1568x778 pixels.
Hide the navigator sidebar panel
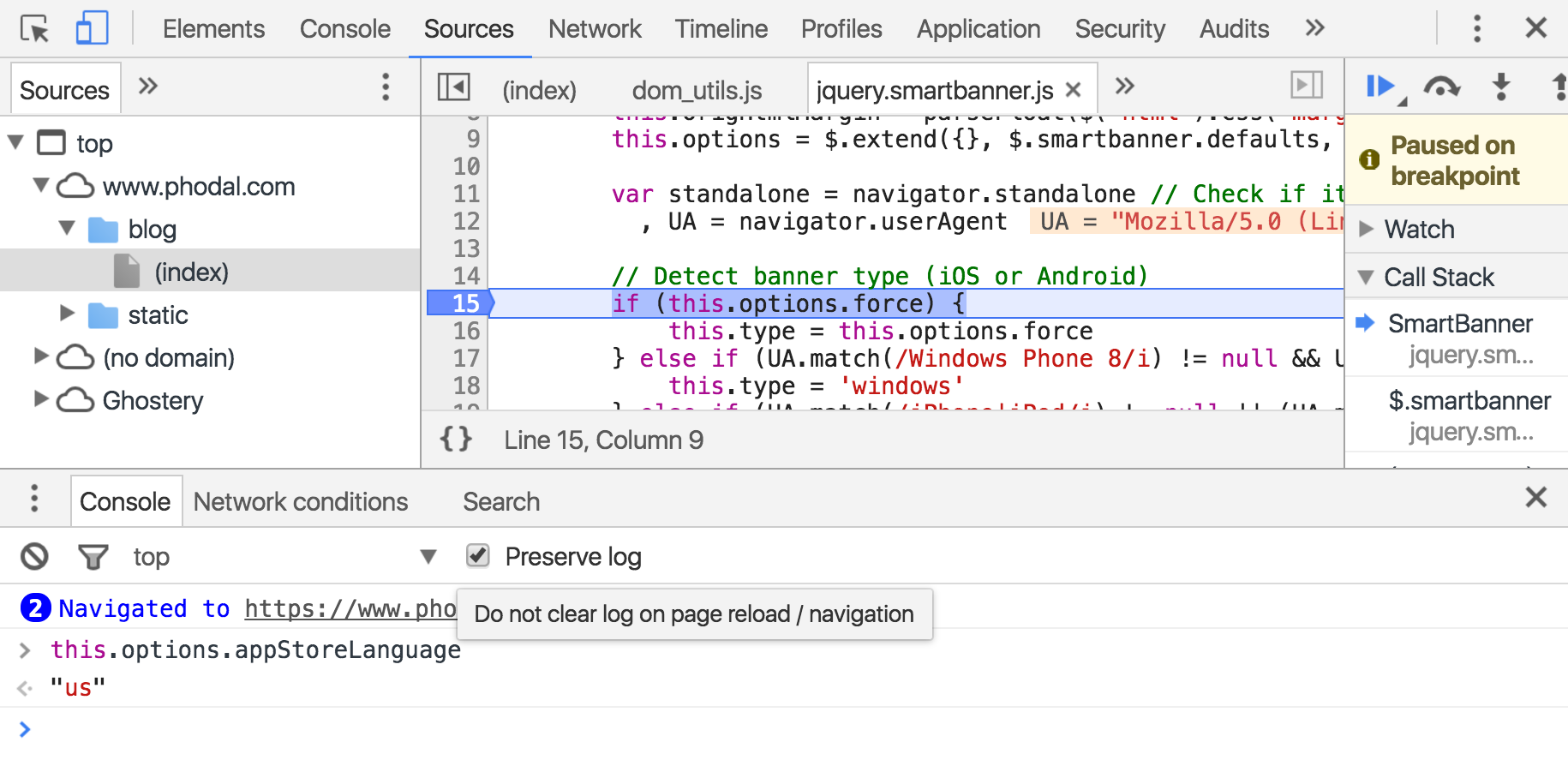(x=453, y=87)
